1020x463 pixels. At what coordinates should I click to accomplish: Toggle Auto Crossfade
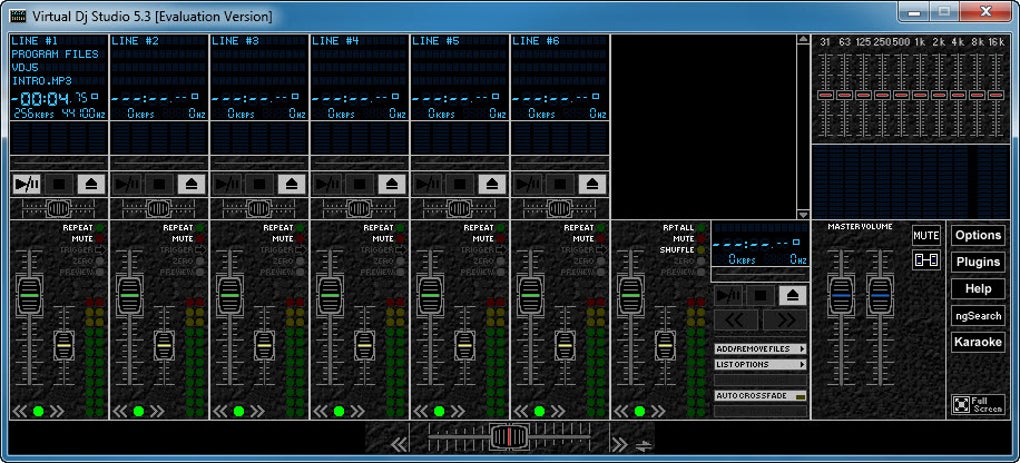[760, 395]
